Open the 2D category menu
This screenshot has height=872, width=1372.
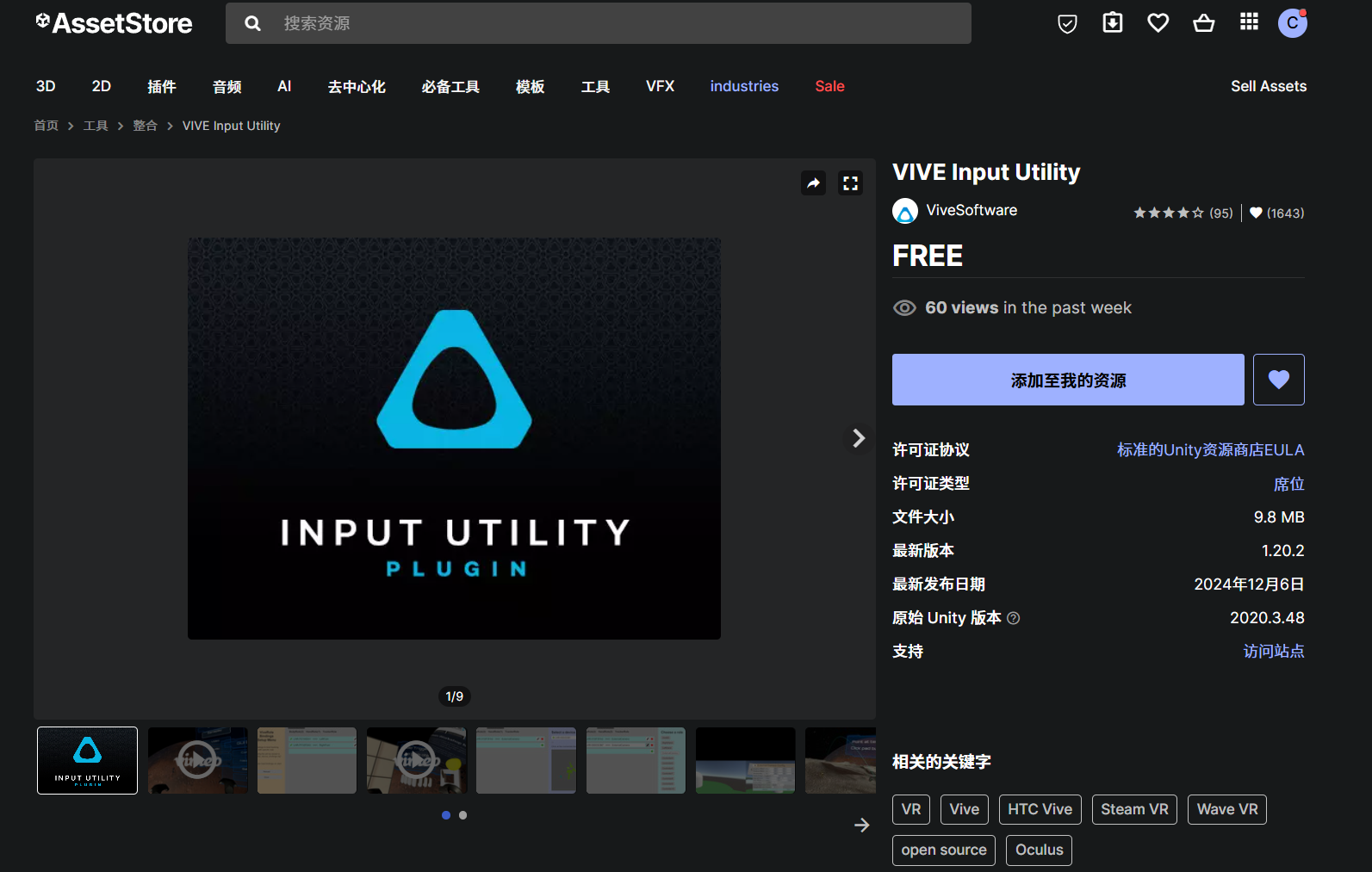tap(102, 86)
